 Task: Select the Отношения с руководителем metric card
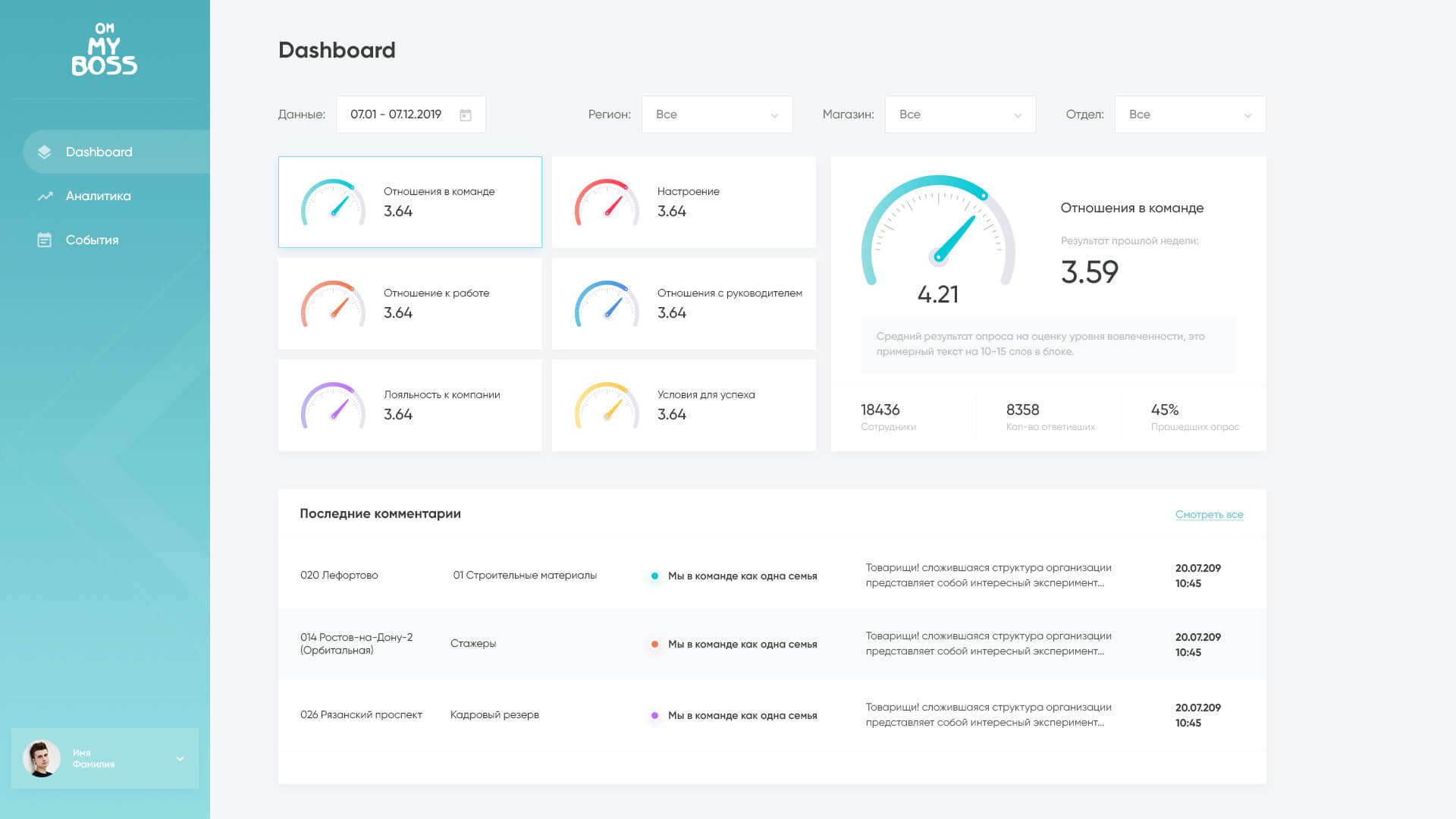click(684, 303)
